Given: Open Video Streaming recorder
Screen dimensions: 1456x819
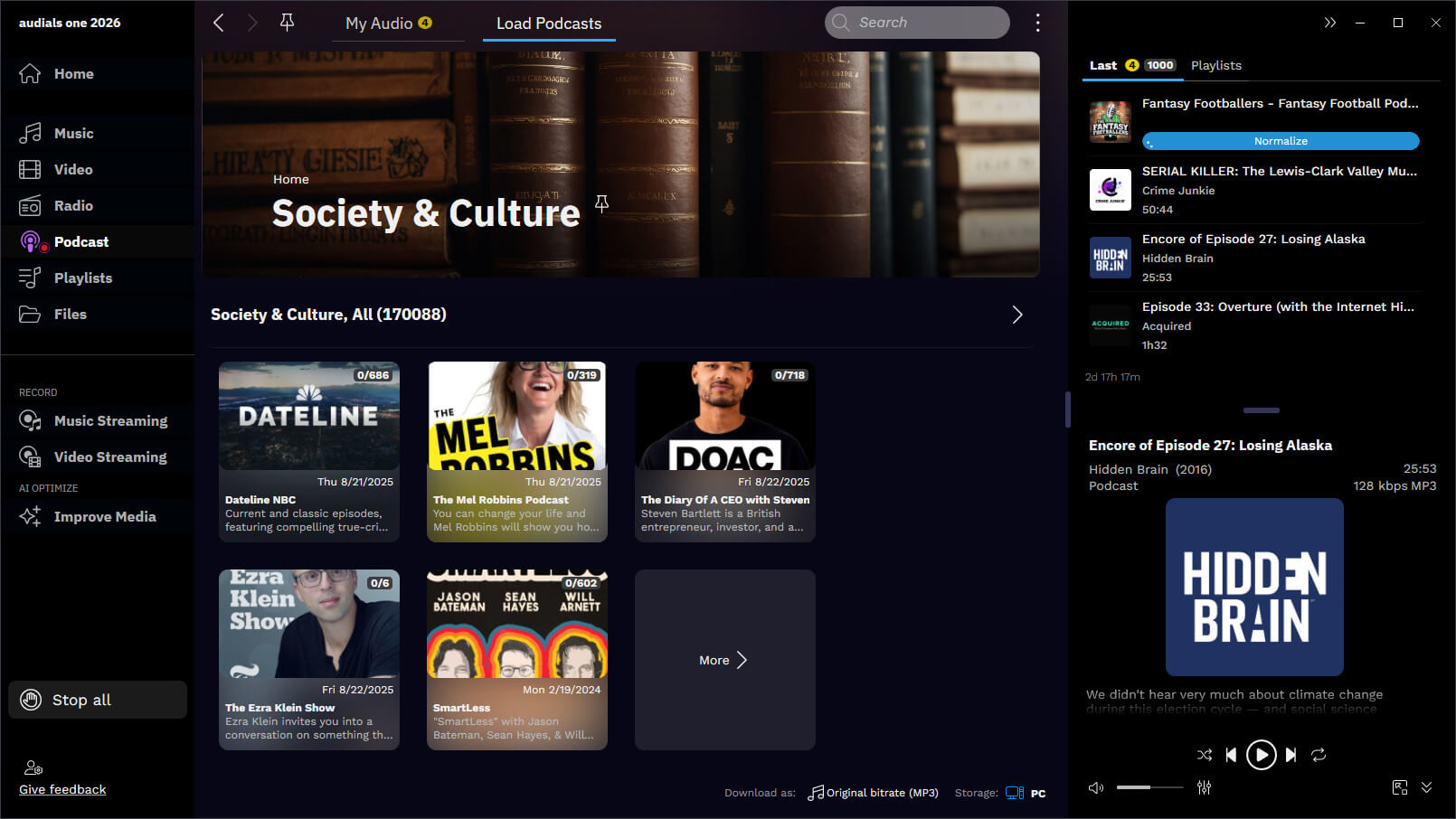Looking at the screenshot, I should pyautogui.click(x=110, y=457).
